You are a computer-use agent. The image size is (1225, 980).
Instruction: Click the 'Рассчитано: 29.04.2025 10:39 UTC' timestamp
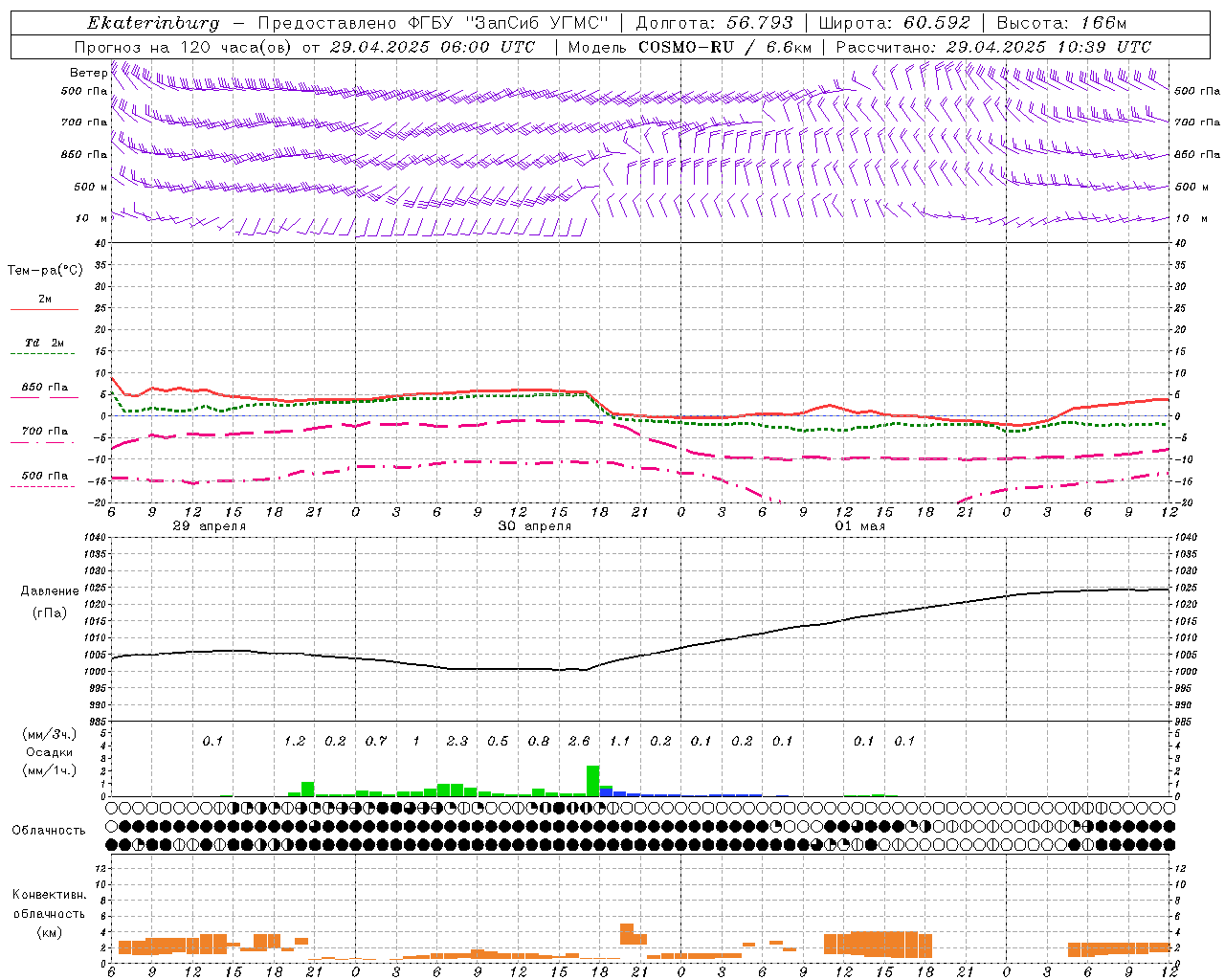[993, 47]
